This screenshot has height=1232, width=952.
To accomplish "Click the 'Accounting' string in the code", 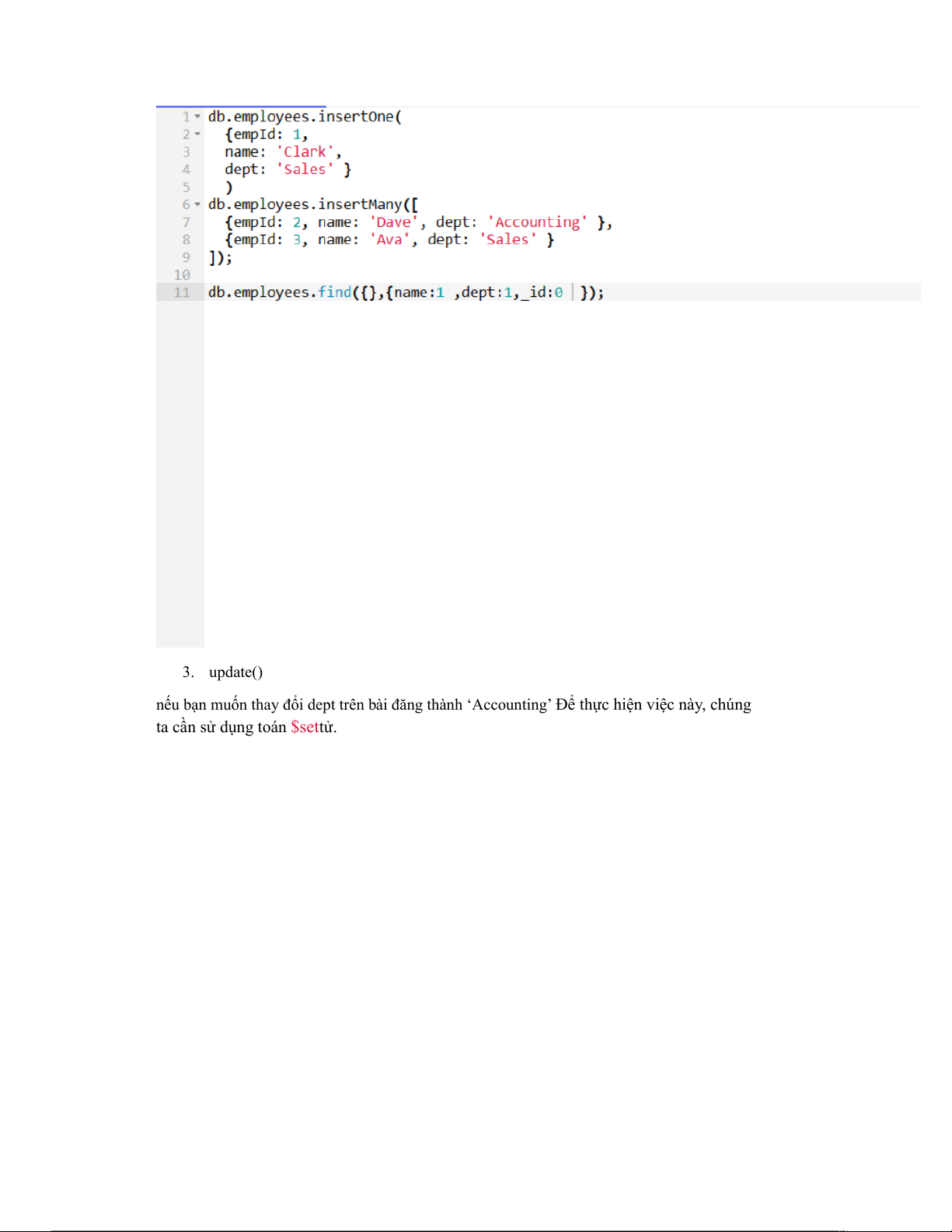I will pyautogui.click(x=537, y=222).
